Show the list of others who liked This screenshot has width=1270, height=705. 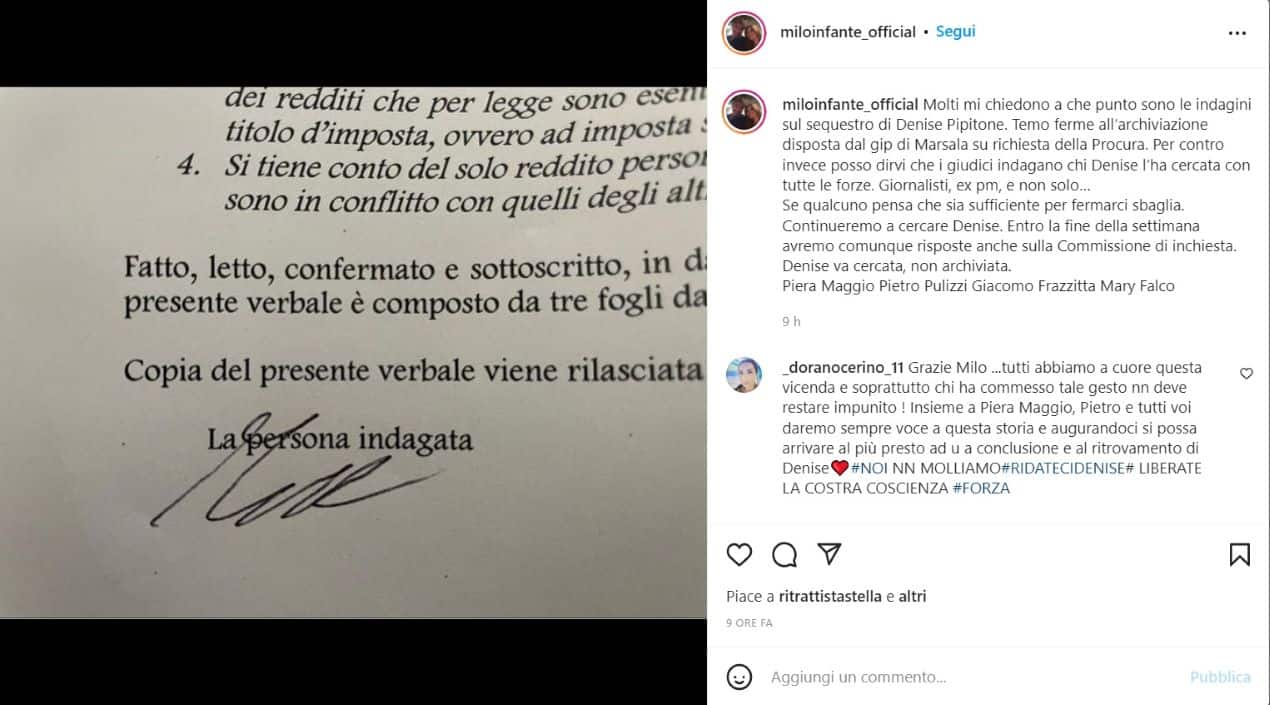click(912, 596)
